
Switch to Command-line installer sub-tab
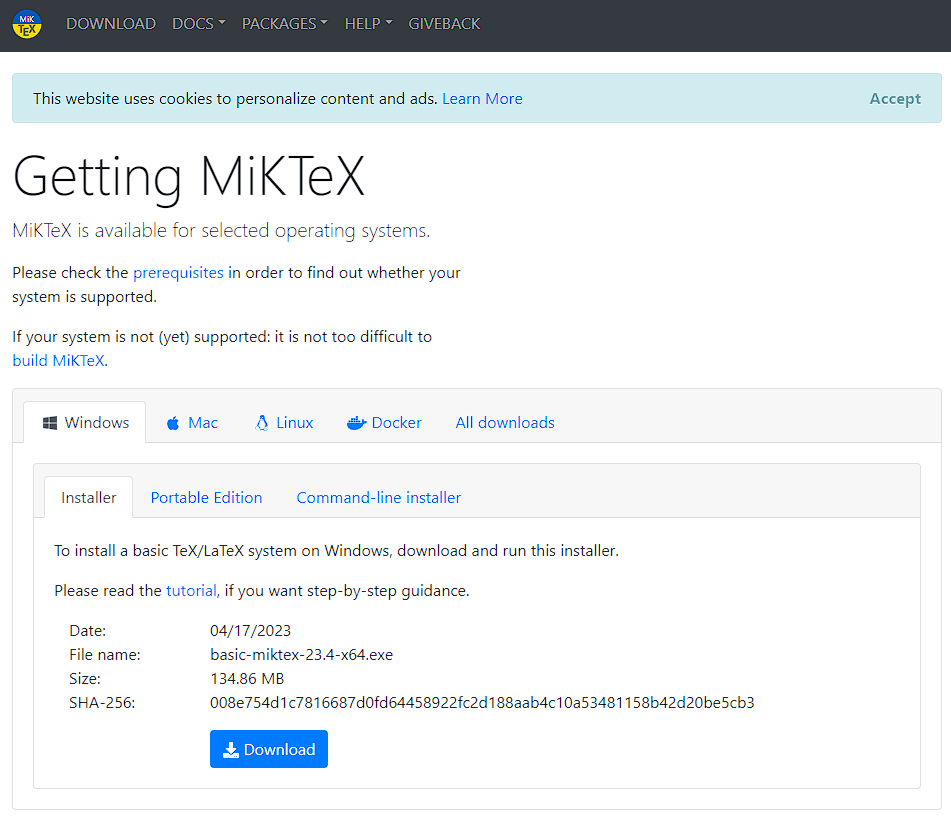[x=378, y=497]
